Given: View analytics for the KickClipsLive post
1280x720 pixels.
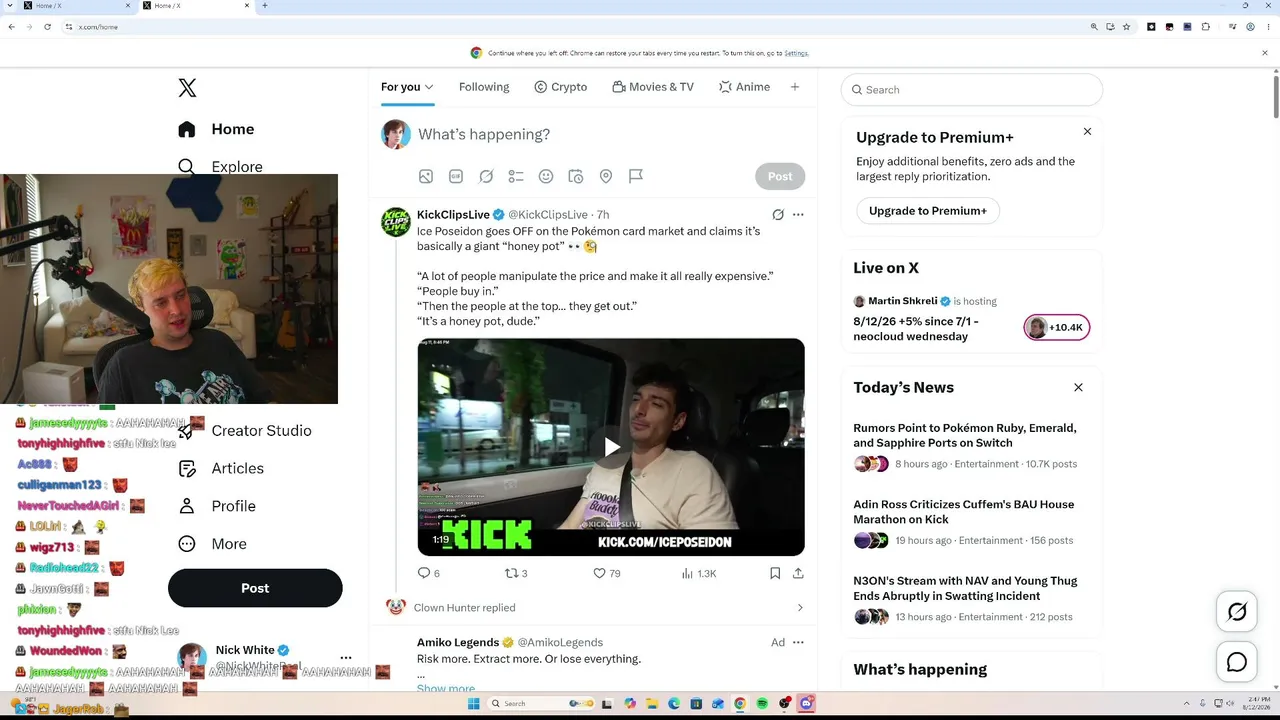Looking at the screenshot, I should tap(698, 573).
